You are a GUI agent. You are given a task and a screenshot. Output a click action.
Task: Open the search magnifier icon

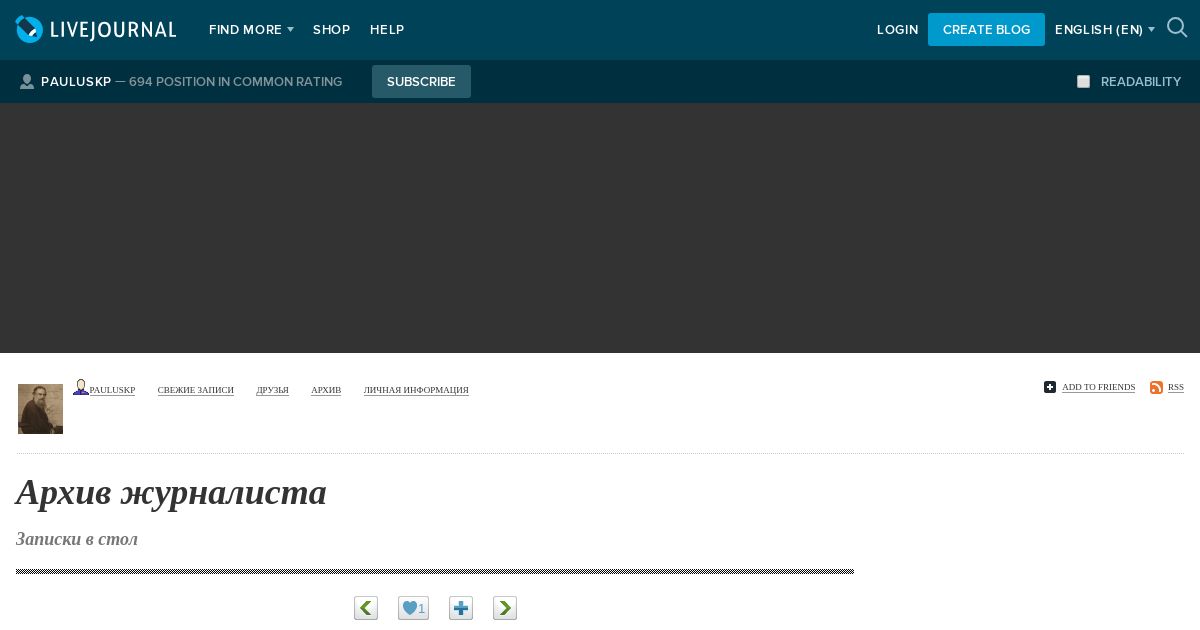click(1177, 28)
